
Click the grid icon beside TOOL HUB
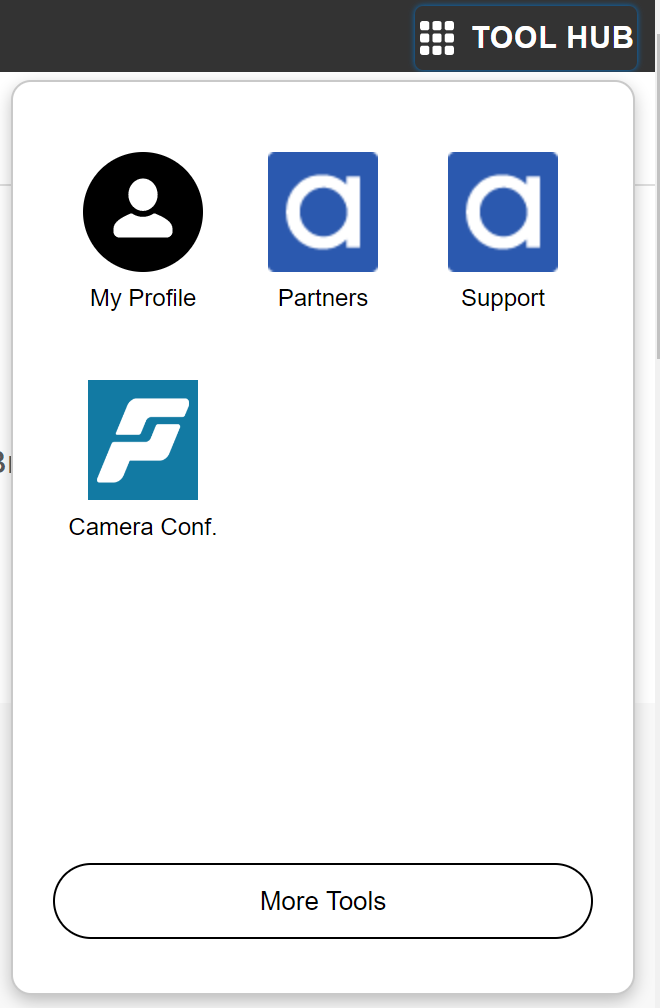tap(438, 36)
